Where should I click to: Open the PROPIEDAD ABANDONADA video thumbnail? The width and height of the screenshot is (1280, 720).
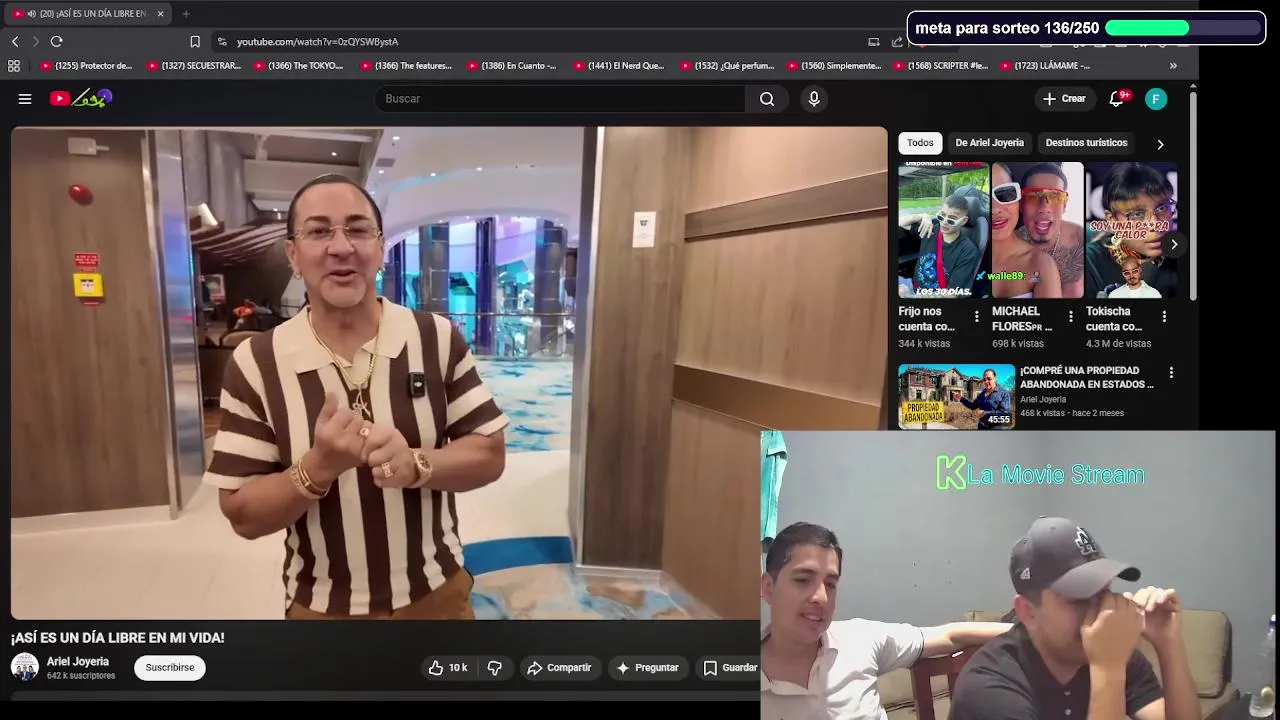[x=956, y=396]
